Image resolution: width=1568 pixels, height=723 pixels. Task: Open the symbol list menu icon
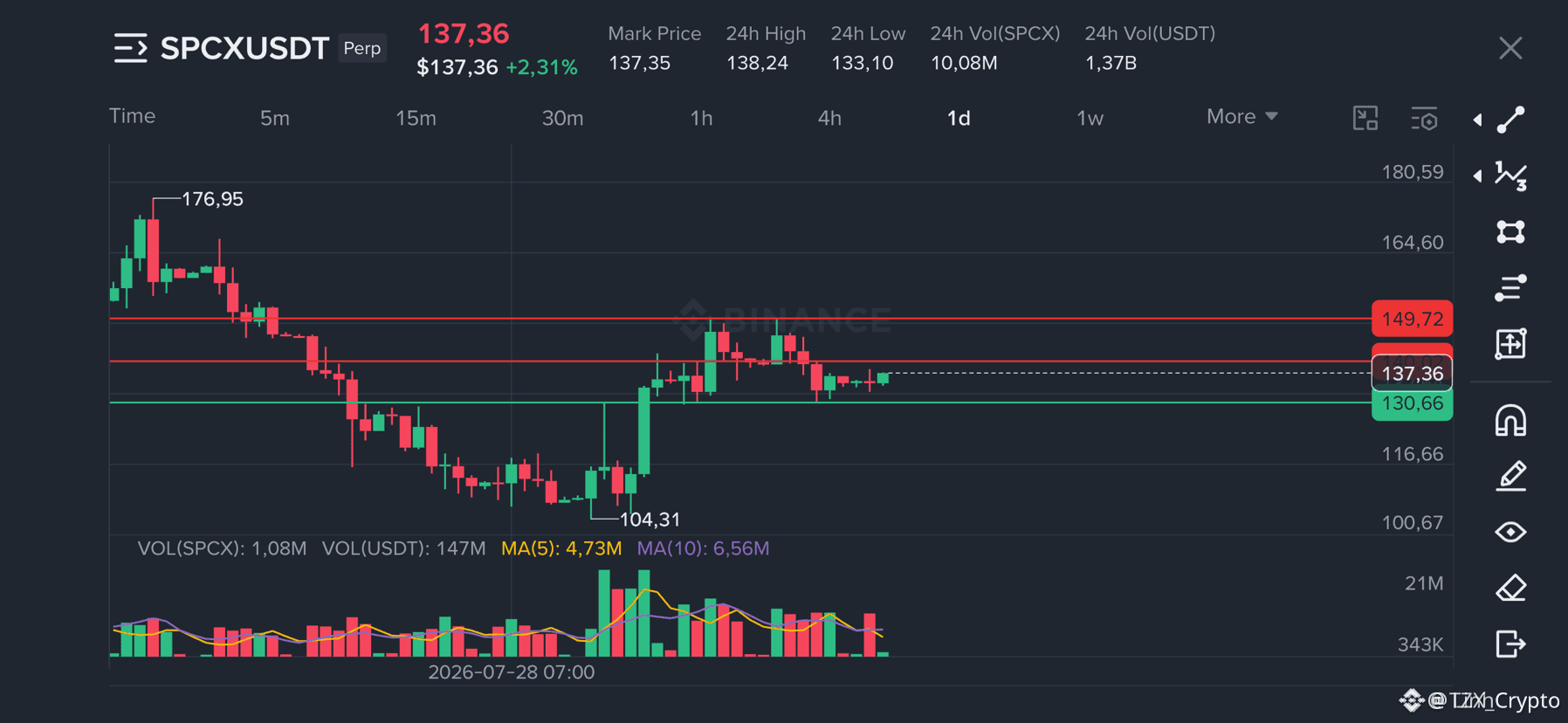[131, 48]
